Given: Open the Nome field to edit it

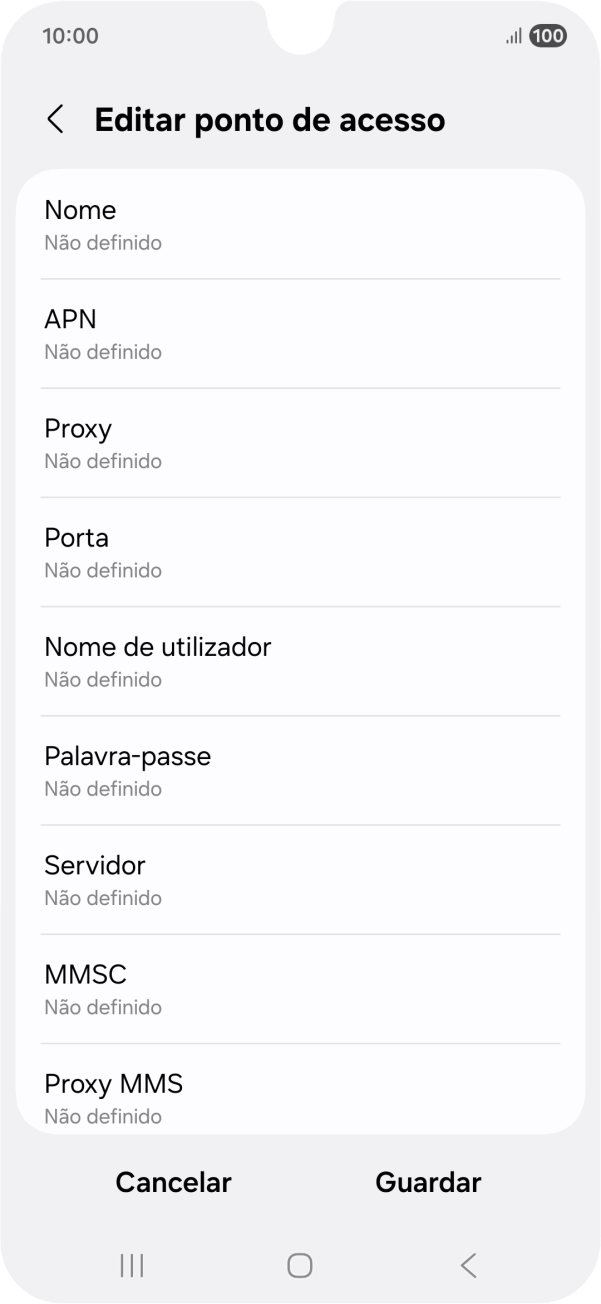Looking at the screenshot, I should [x=300, y=224].
